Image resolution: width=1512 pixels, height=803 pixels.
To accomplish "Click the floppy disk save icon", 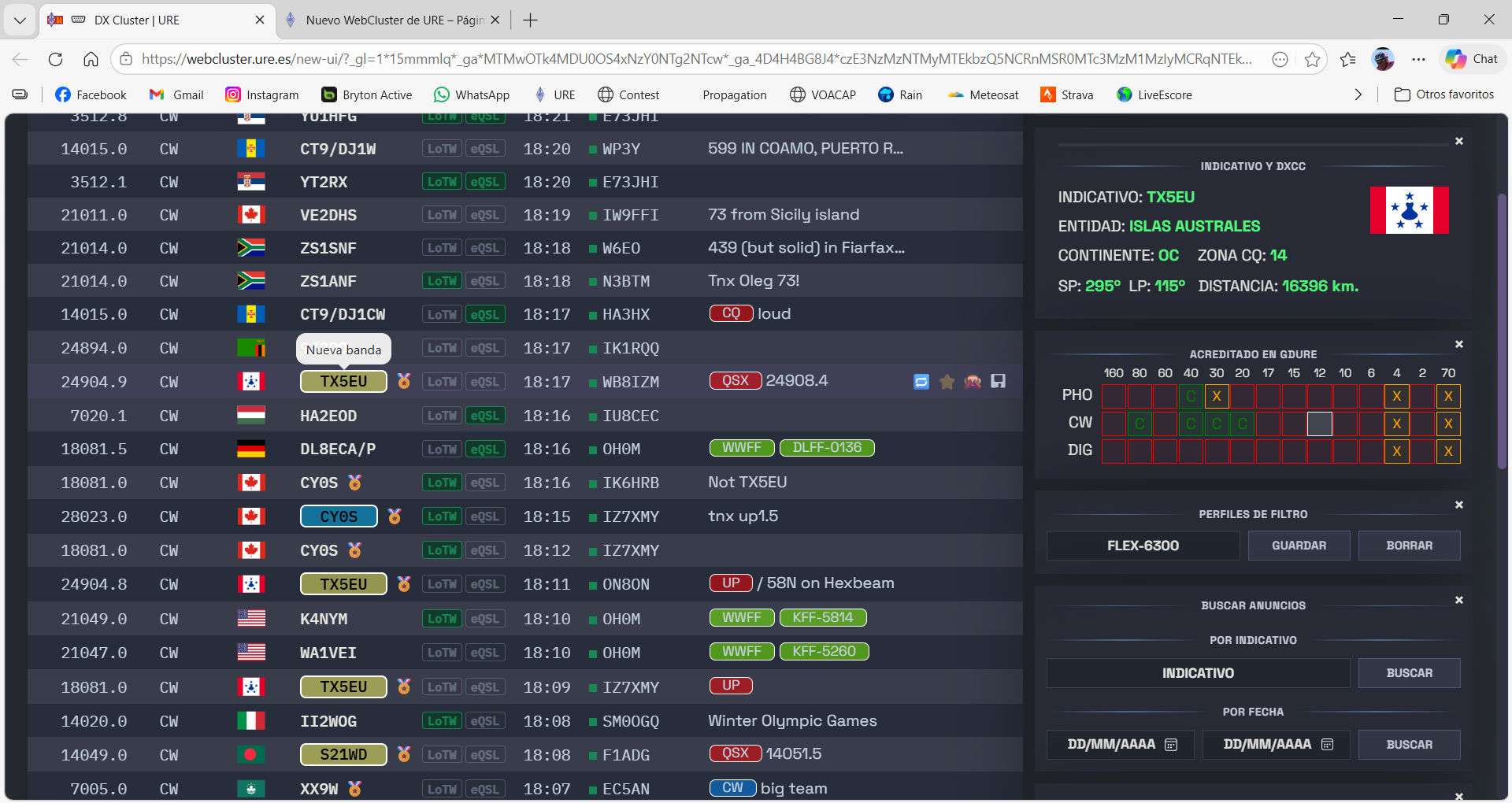I will (x=998, y=382).
